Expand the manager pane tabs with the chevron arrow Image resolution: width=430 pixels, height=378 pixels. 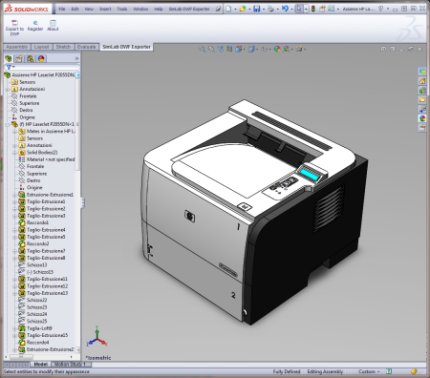tap(77, 58)
